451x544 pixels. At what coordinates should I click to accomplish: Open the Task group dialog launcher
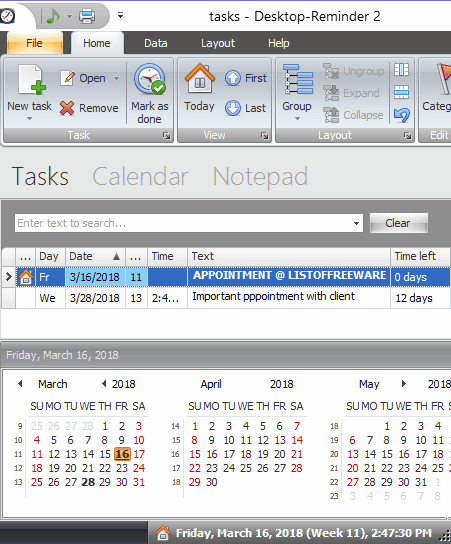[x=167, y=136]
